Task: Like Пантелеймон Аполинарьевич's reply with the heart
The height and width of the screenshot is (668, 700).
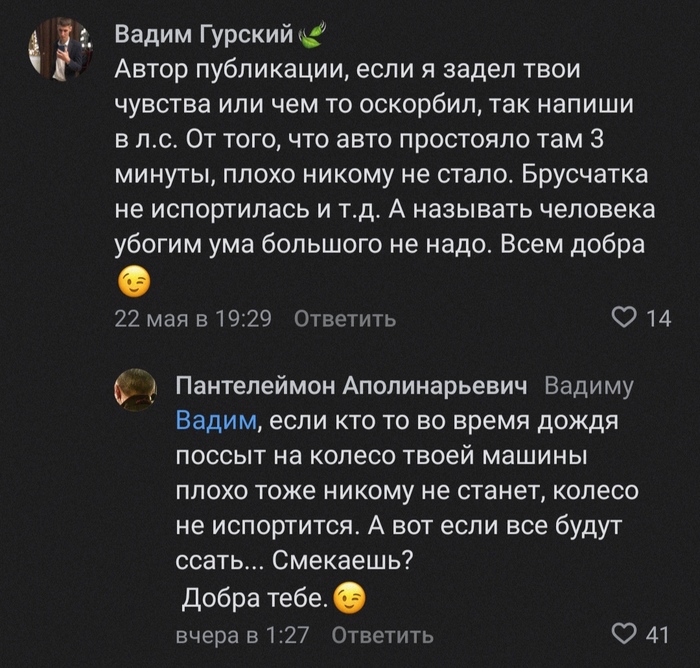Action: (x=624, y=635)
